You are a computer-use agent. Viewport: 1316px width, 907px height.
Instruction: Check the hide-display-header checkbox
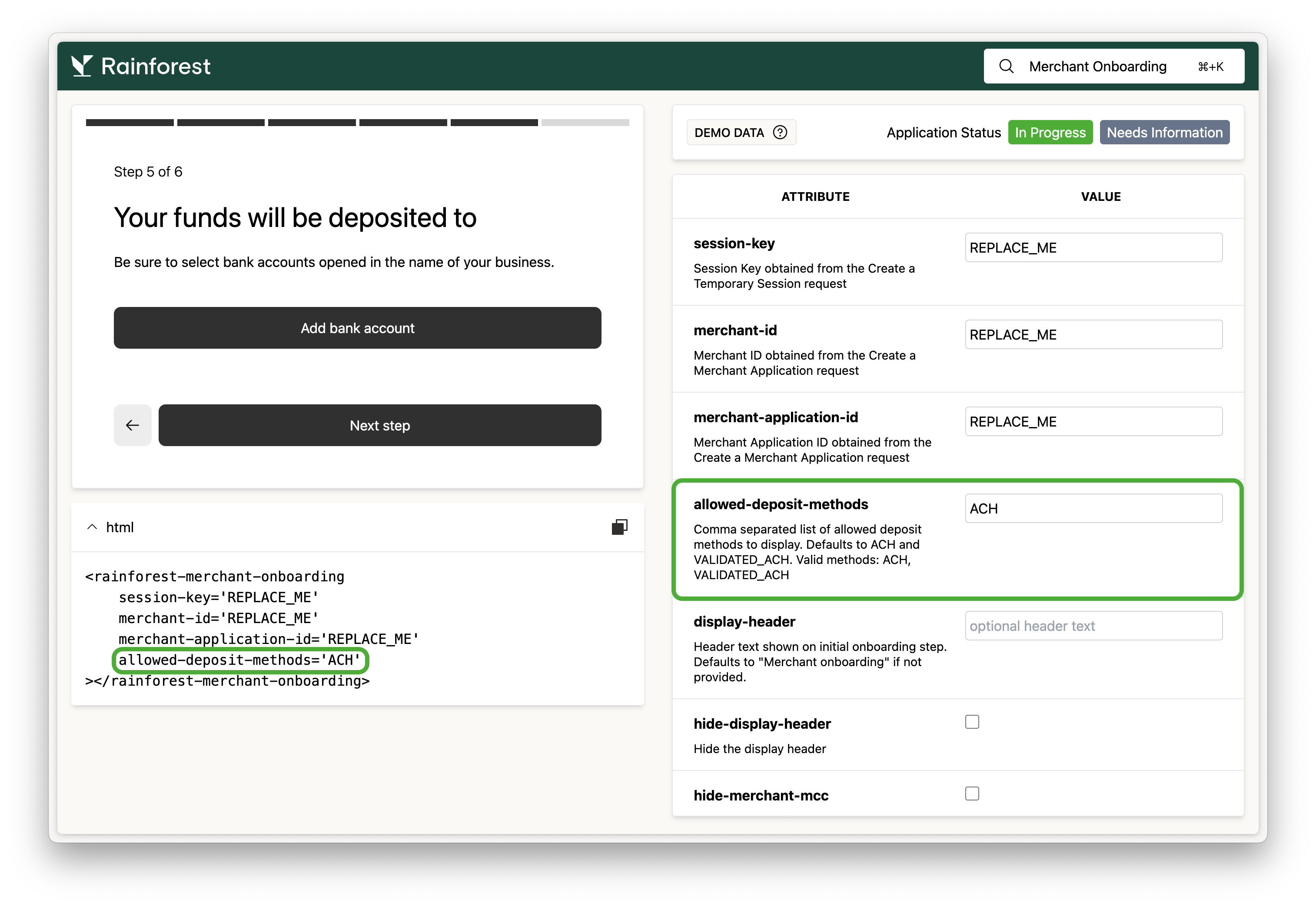[972, 722]
